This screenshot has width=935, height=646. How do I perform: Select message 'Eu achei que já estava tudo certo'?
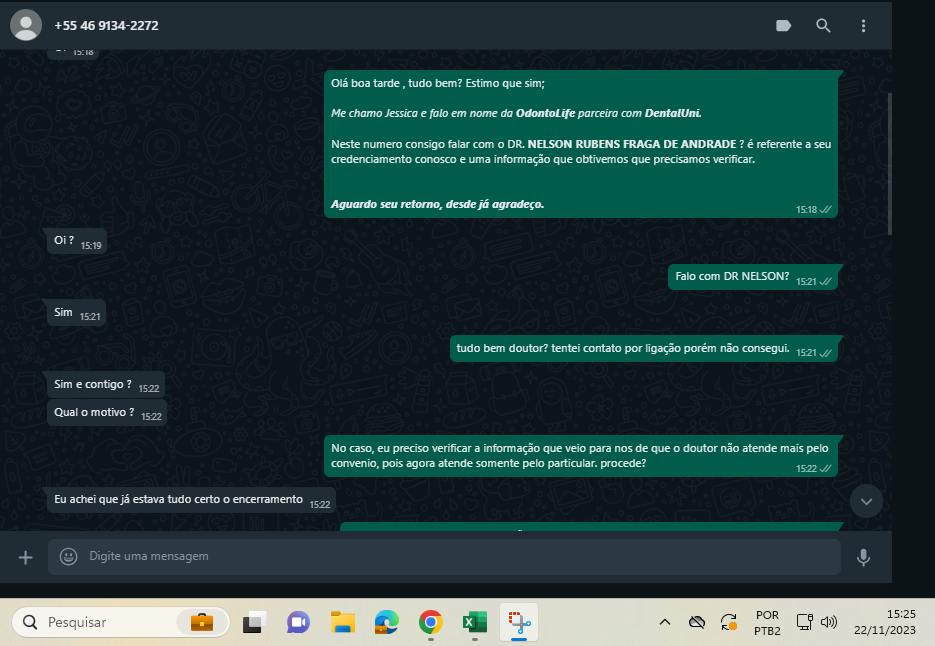[191, 500]
